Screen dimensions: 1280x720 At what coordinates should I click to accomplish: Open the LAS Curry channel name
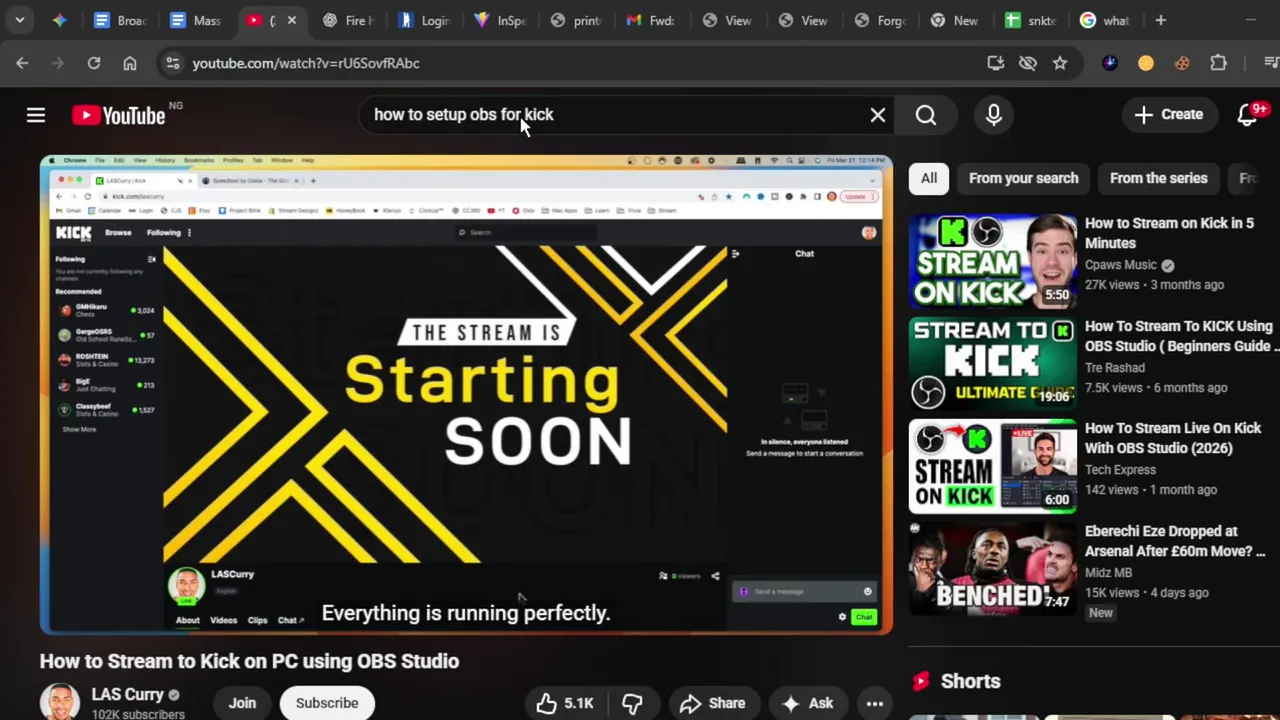(x=128, y=694)
